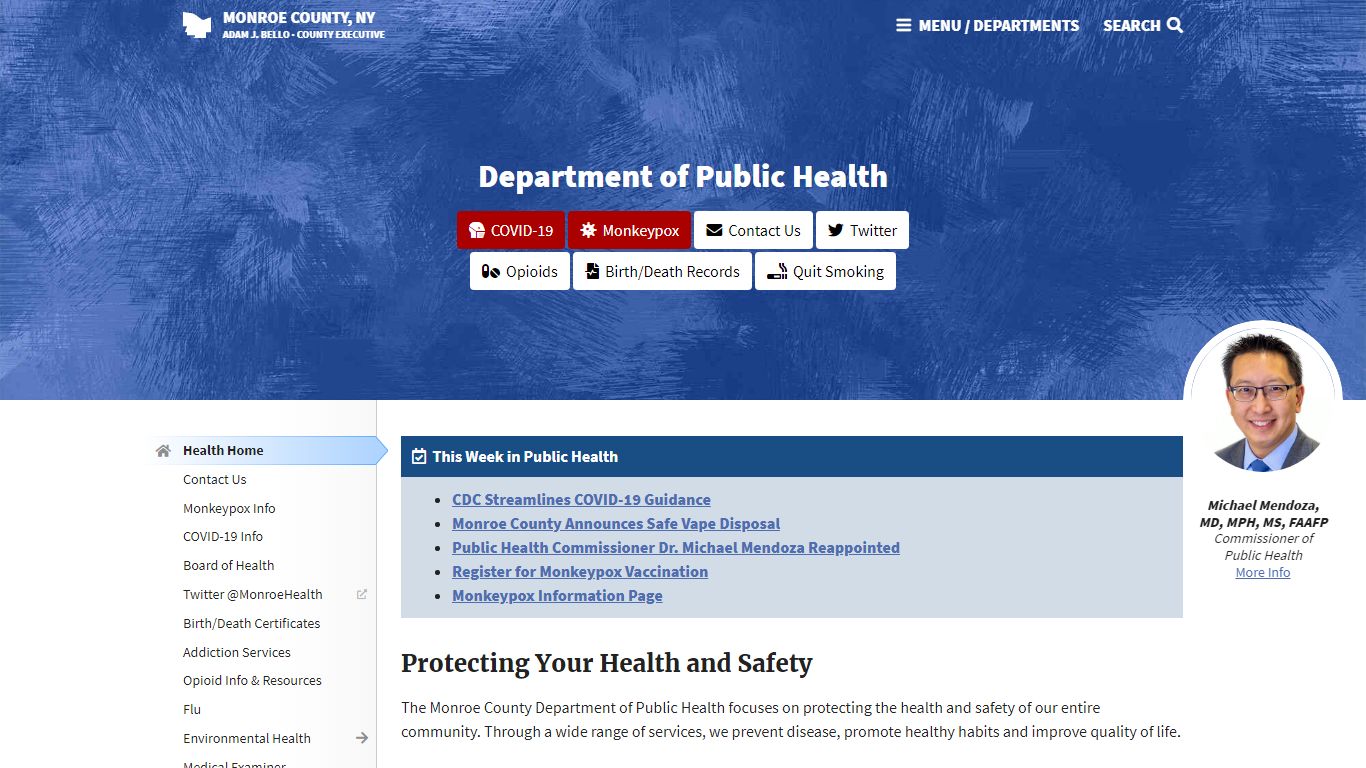Click the Opioids pills icon
Viewport: 1366px width, 768px height.
[491, 271]
